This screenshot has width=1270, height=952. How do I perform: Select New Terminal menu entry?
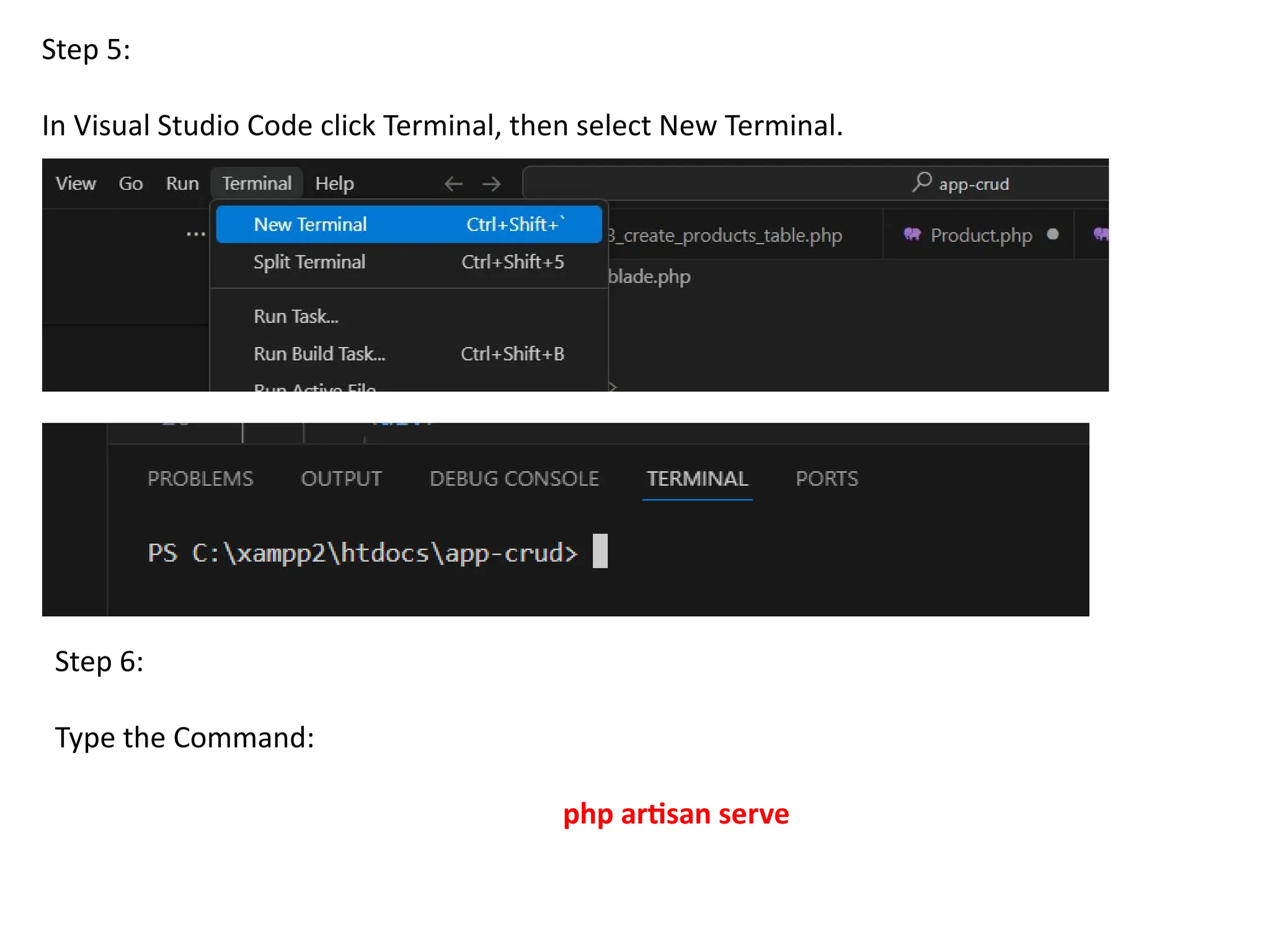(x=409, y=224)
